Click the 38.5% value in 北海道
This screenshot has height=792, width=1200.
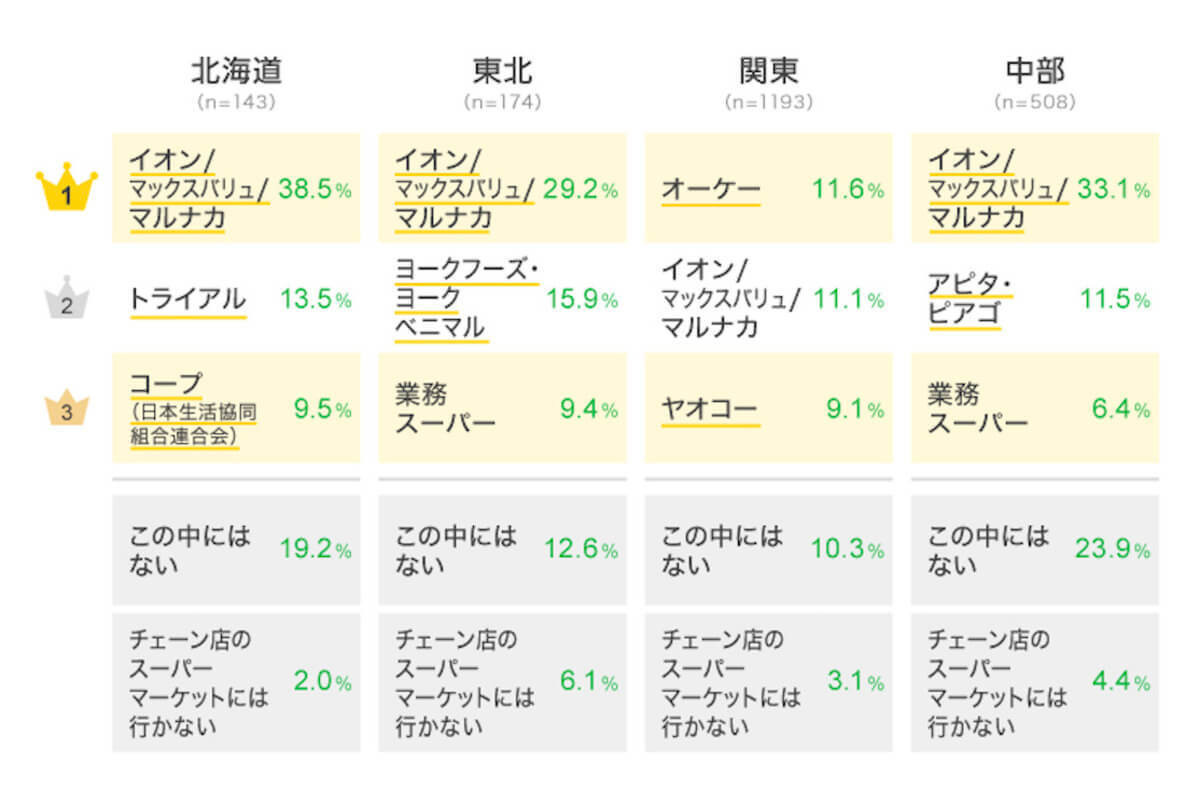pos(314,189)
